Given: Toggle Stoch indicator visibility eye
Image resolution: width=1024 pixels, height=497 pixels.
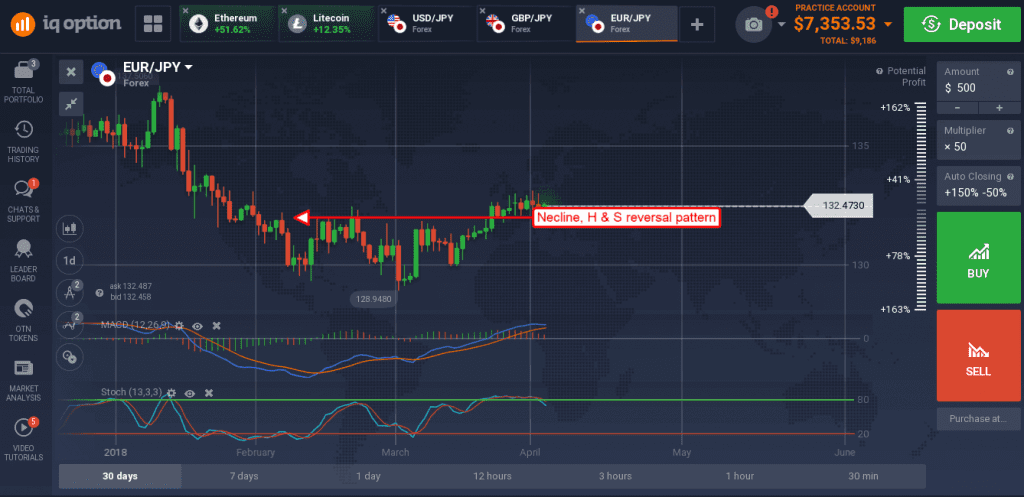Looking at the screenshot, I should point(189,393).
